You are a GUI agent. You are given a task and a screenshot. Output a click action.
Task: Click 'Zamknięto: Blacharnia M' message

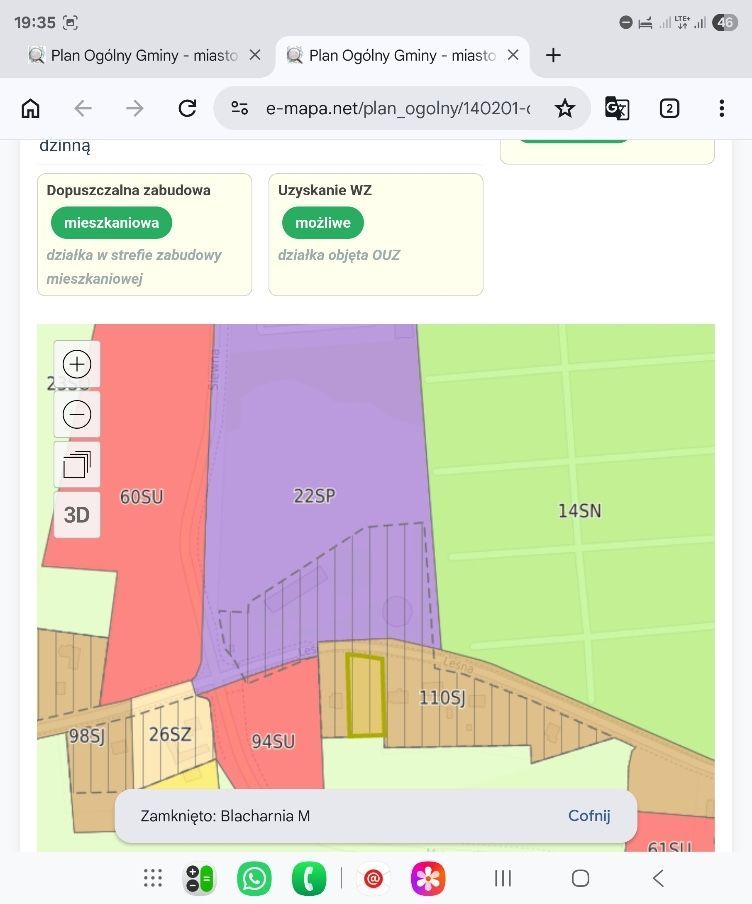click(225, 816)
